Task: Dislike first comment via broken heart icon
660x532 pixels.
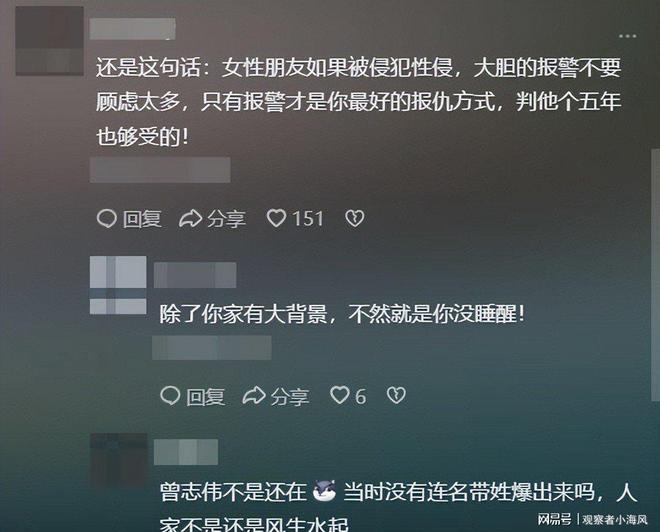Action: (x=355, y=218)
